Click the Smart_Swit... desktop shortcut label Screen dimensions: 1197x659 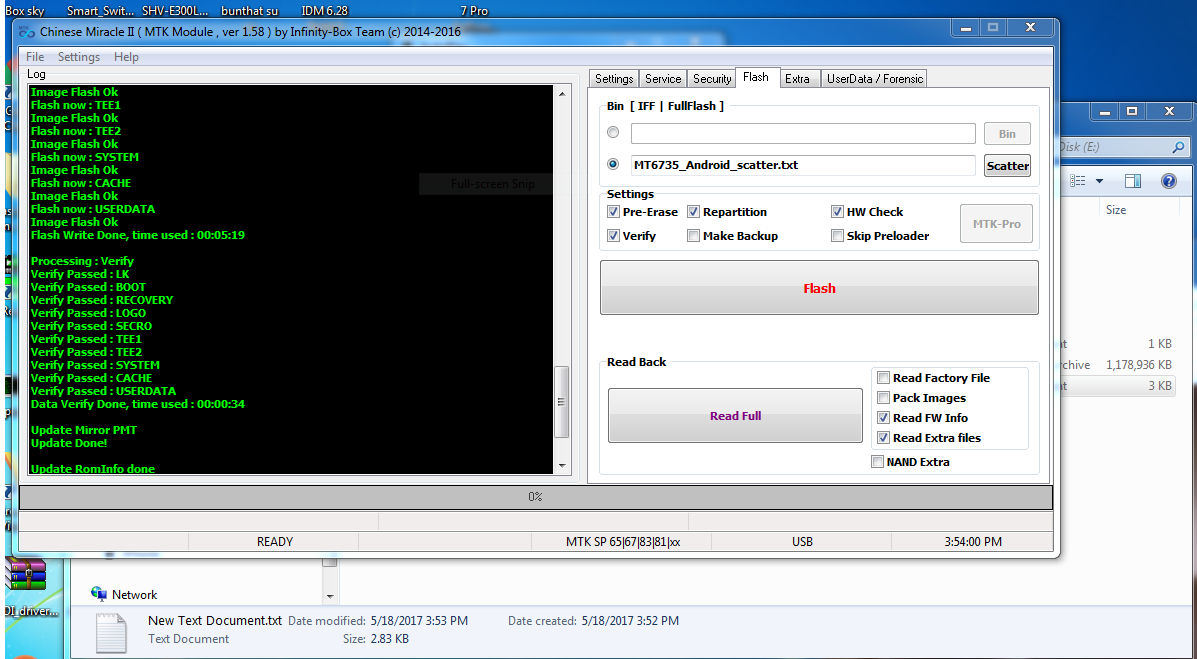tap(100, 11)
